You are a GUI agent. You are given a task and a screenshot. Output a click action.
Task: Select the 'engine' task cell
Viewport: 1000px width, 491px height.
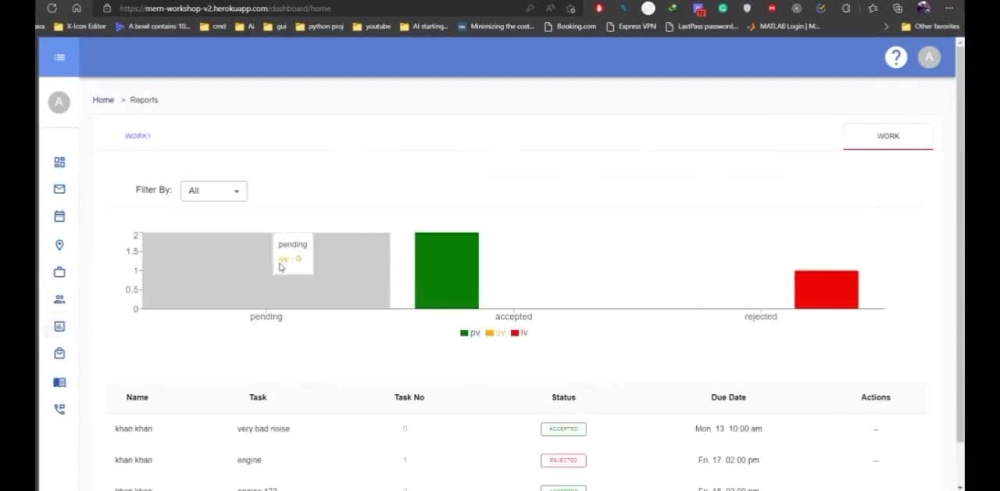click(249, 460)
